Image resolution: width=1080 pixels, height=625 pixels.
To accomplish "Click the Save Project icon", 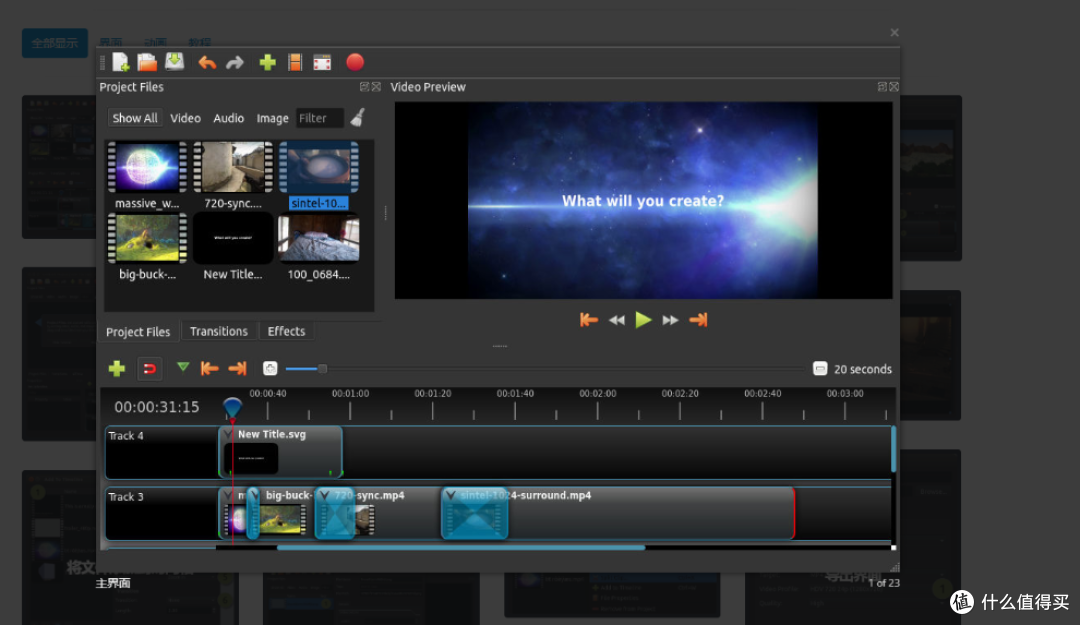I will pos(174,62).
